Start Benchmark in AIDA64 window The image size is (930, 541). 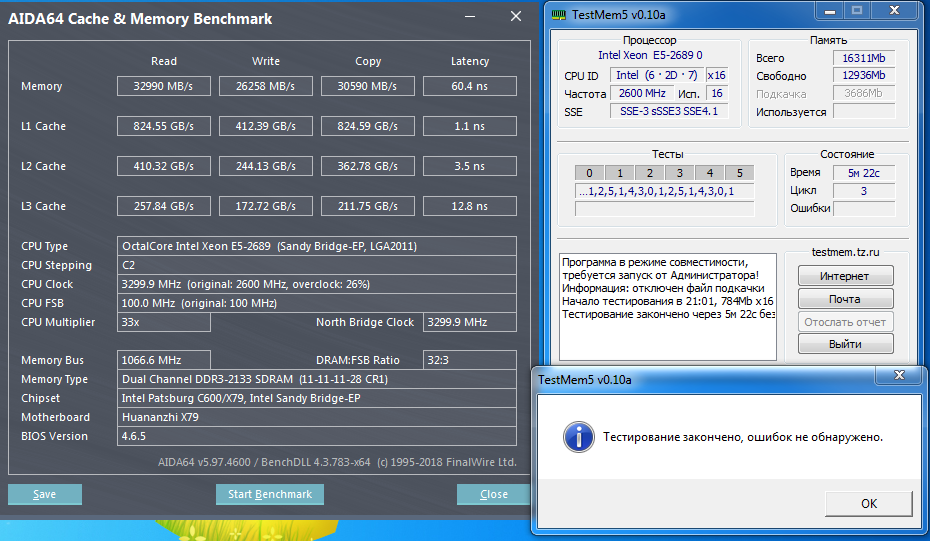point(270,494)
